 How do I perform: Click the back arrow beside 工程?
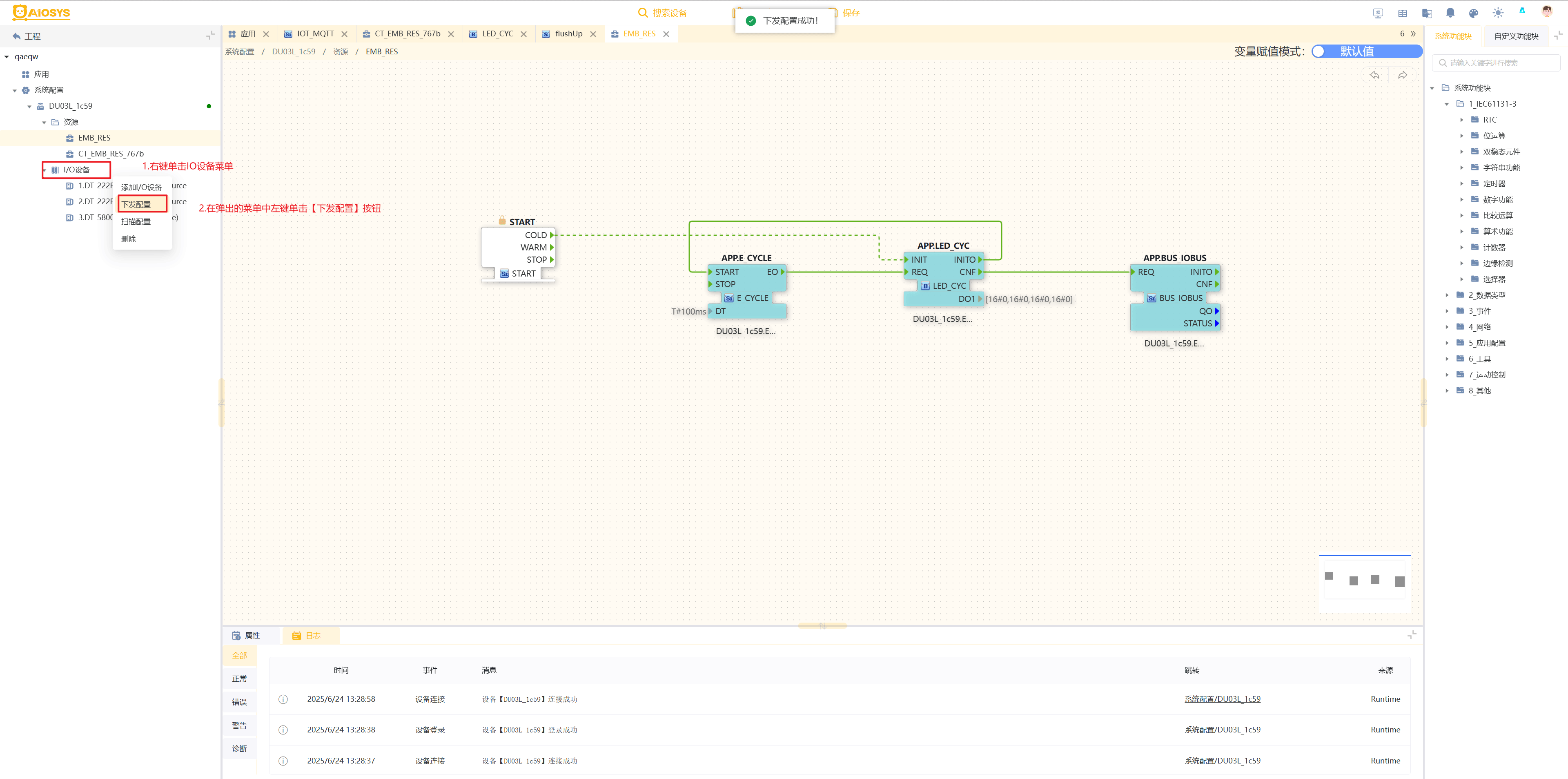point(16,36)
